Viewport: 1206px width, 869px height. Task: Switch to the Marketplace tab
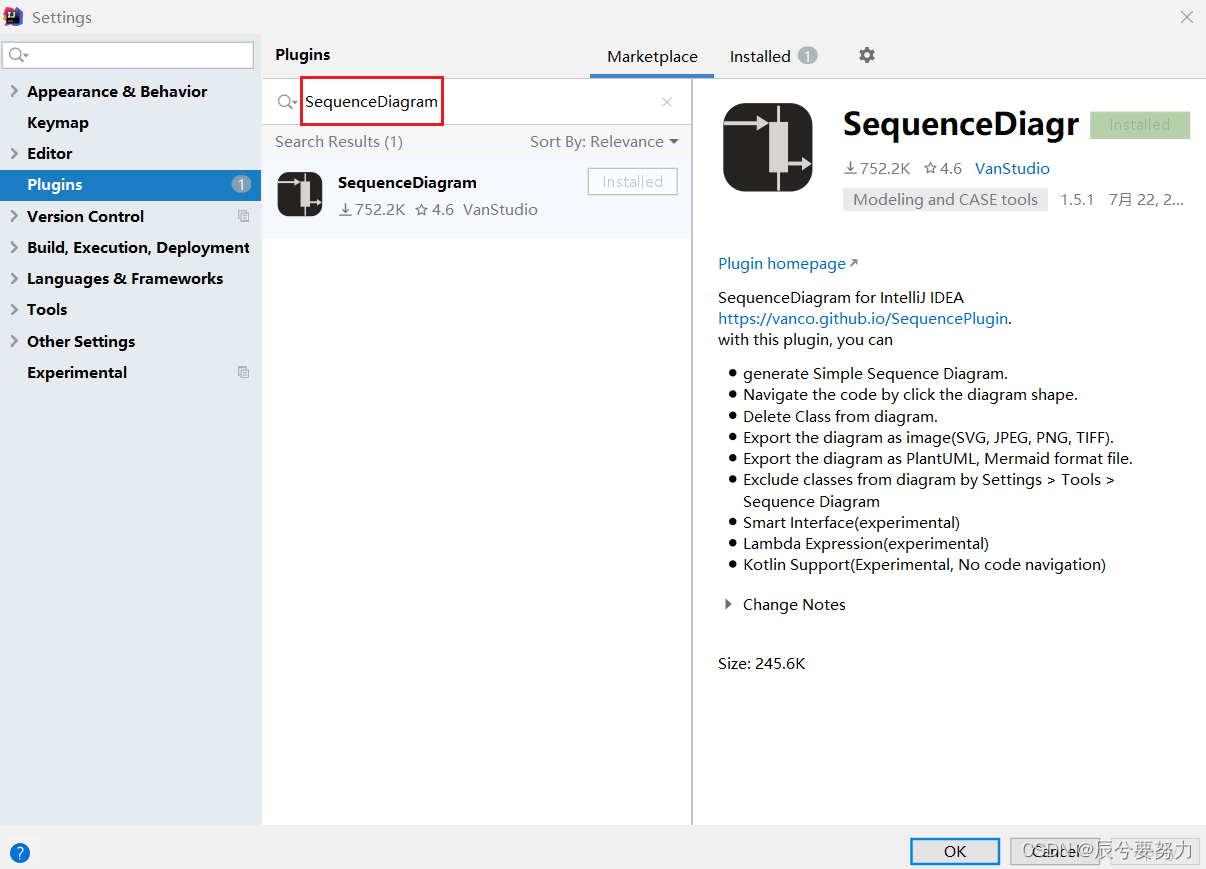pos(652,57)
